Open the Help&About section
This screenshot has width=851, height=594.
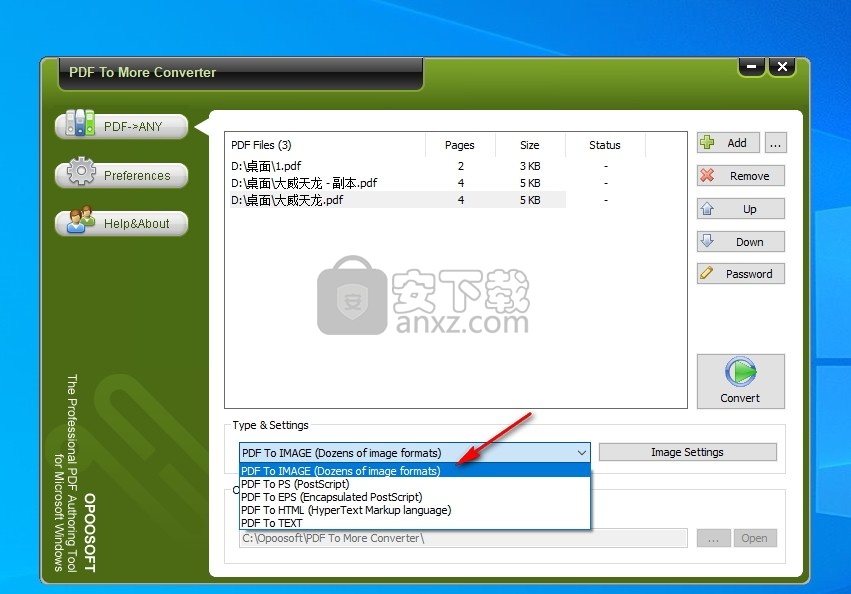click(x=122, y=223)
